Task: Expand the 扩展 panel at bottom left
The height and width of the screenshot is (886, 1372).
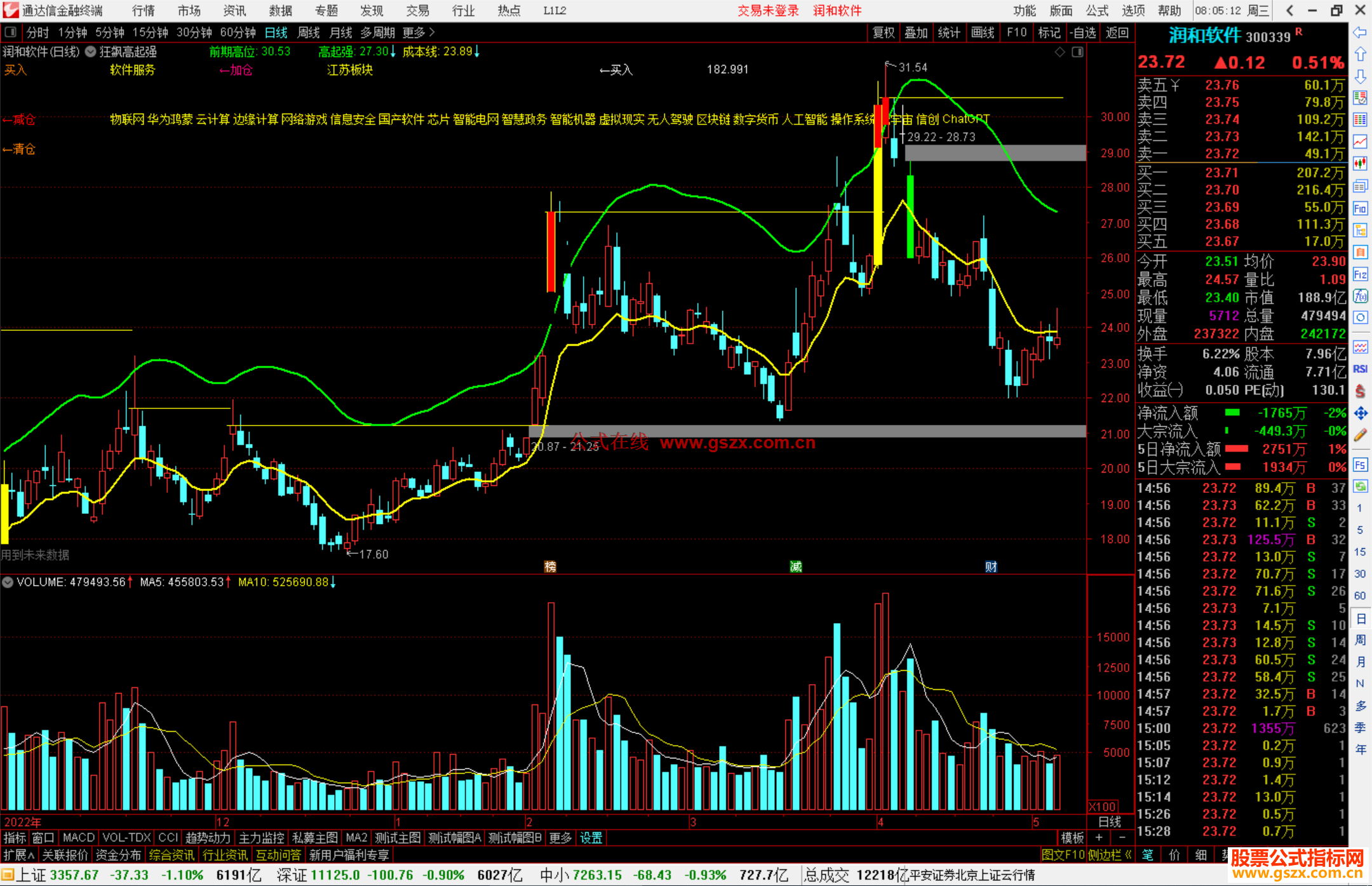Action: 18,855
